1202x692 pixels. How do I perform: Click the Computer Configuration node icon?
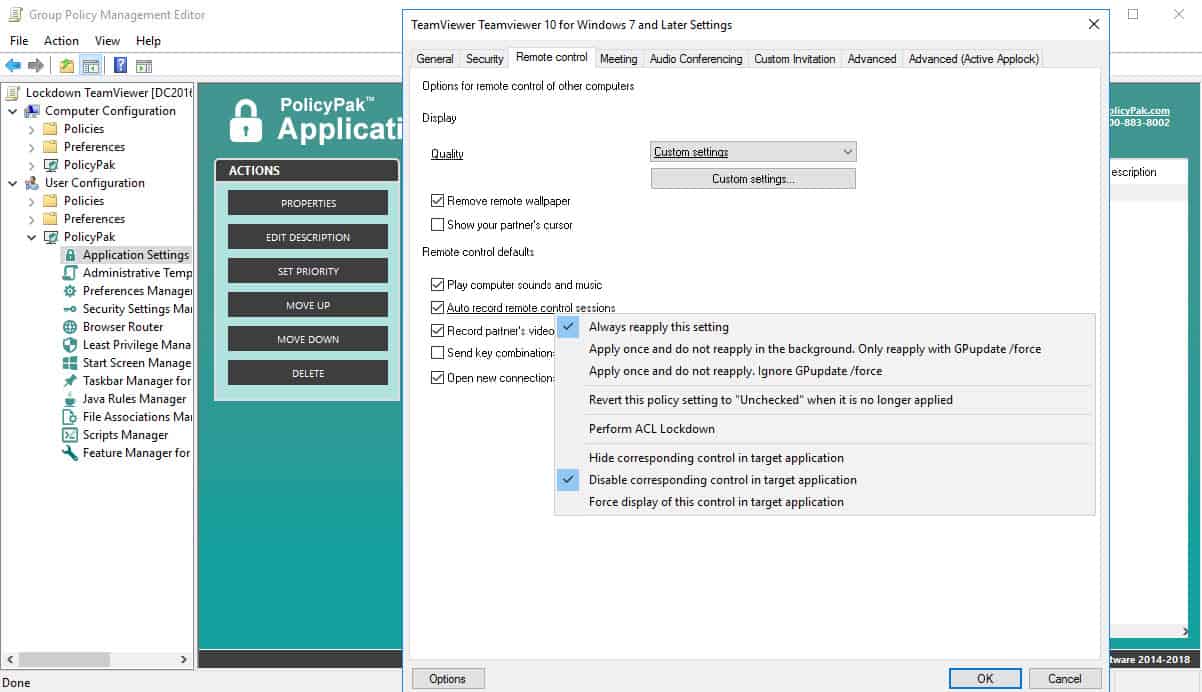pos(32,111)
